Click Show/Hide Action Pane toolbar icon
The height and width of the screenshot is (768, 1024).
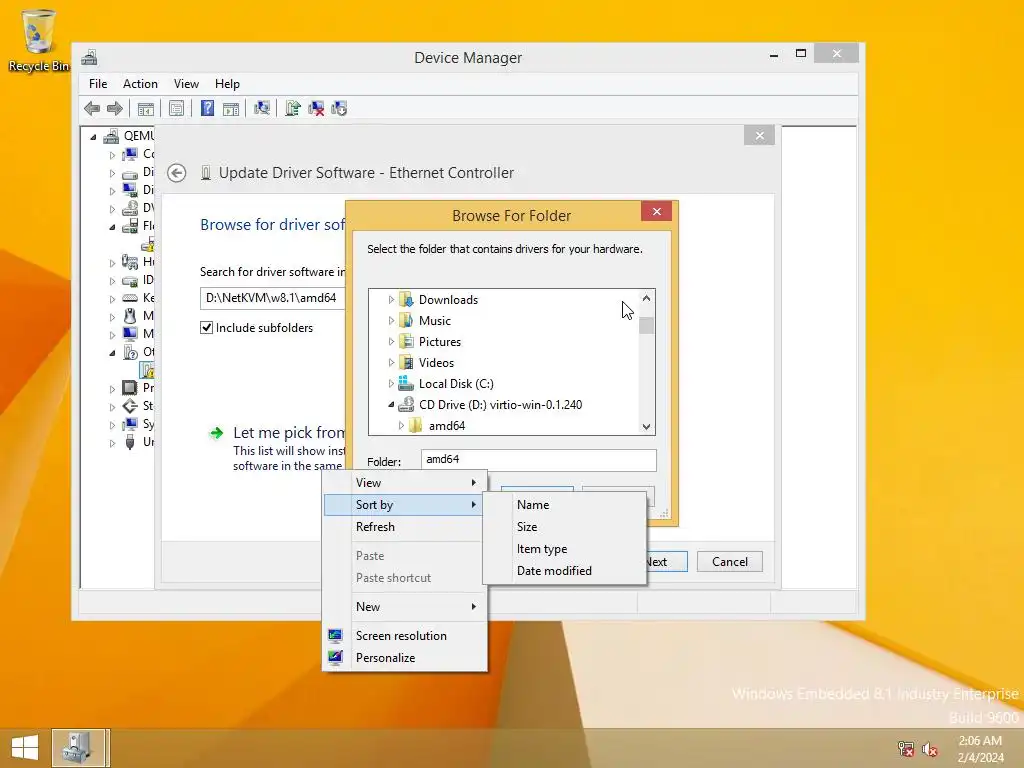pyautogui.click(x=231, y=108)
